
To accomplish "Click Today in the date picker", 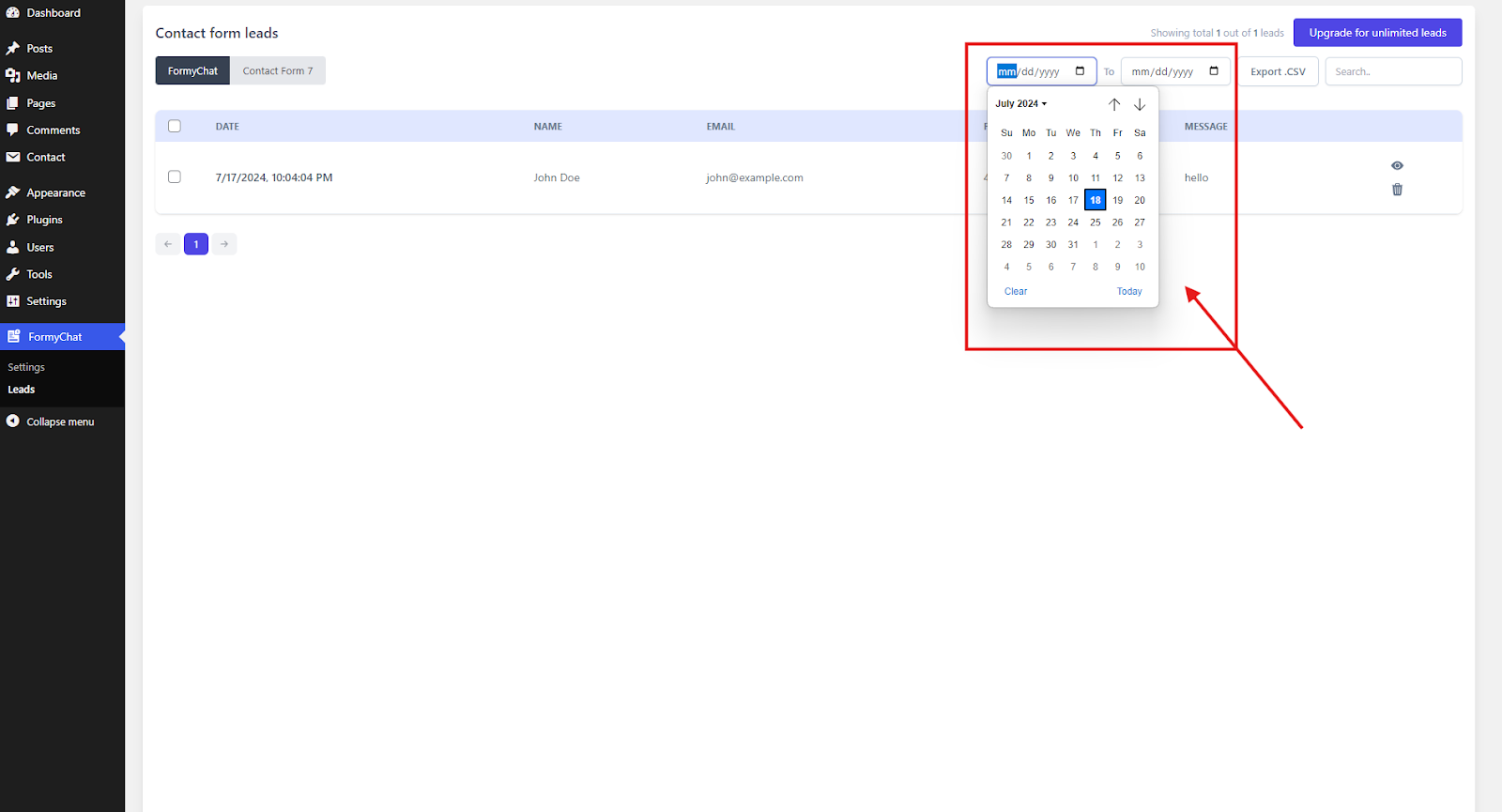I will coord(1129,292).
